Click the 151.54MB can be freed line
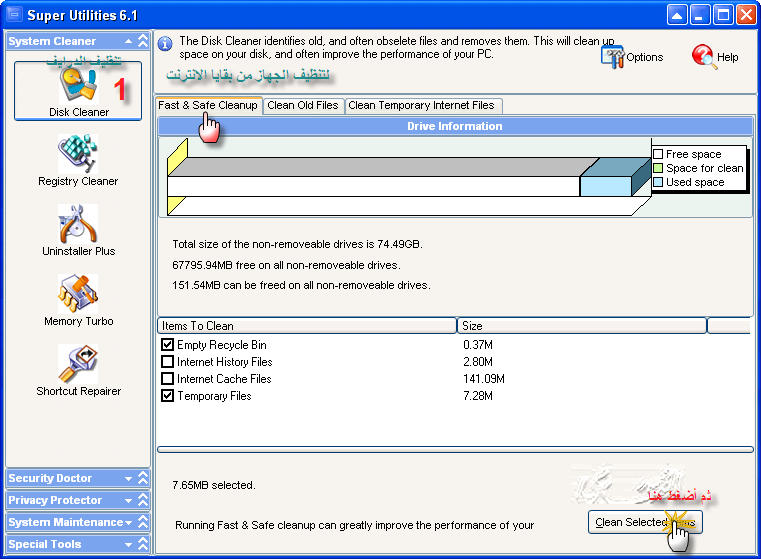Image resolution: width=761 pixels, height=559 pixels. (301, 285)
